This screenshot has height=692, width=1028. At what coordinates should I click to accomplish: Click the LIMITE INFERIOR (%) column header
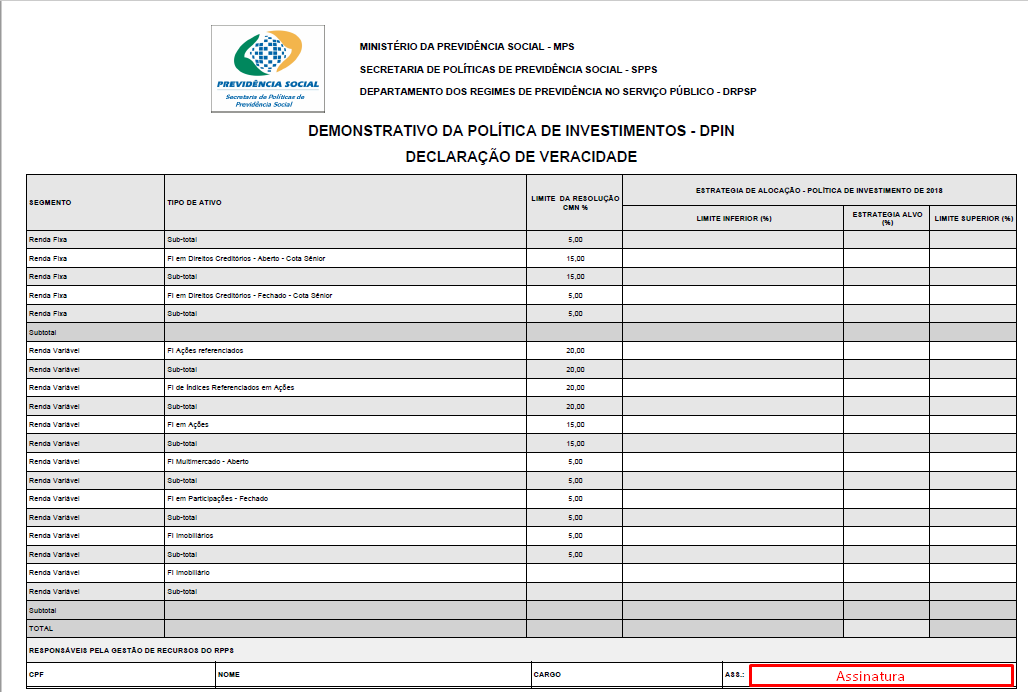pos(733,218)
